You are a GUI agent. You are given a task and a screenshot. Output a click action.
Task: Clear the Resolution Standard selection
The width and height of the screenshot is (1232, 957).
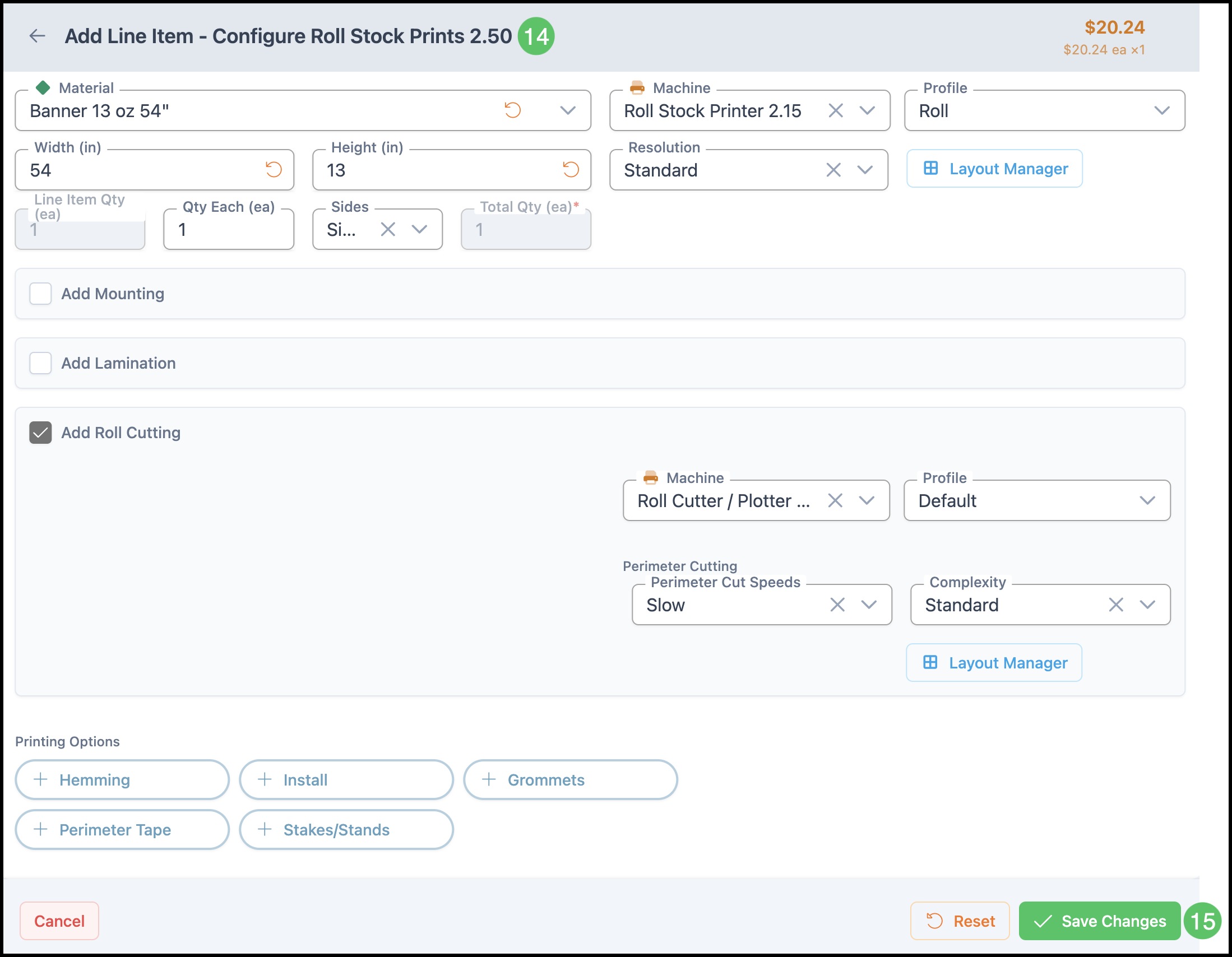coord(833,170)
